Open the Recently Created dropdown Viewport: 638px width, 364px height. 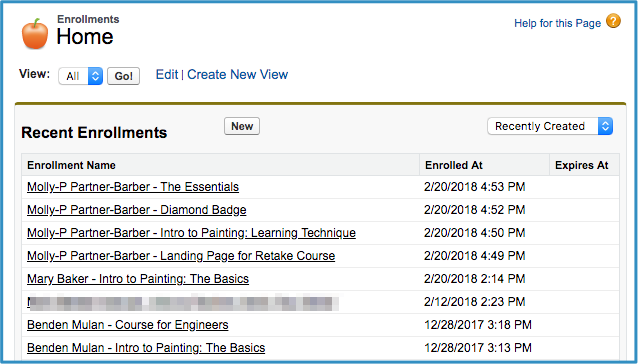[550, 126]
